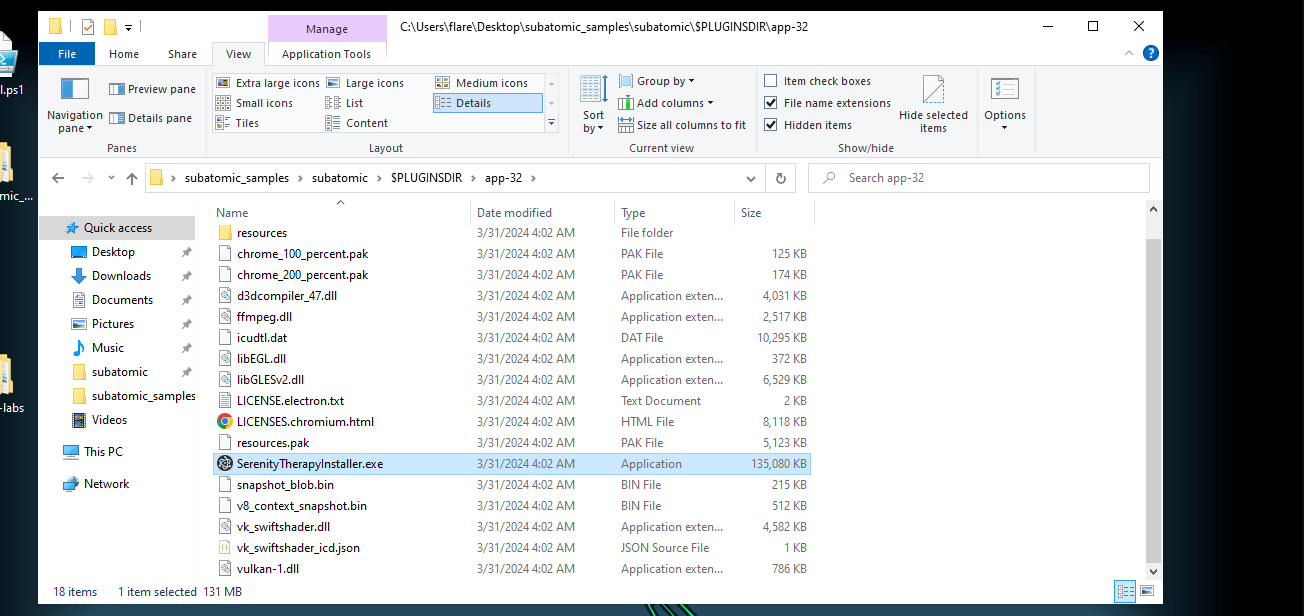
Task: Choose the Content layout
Action: [357, 123]
